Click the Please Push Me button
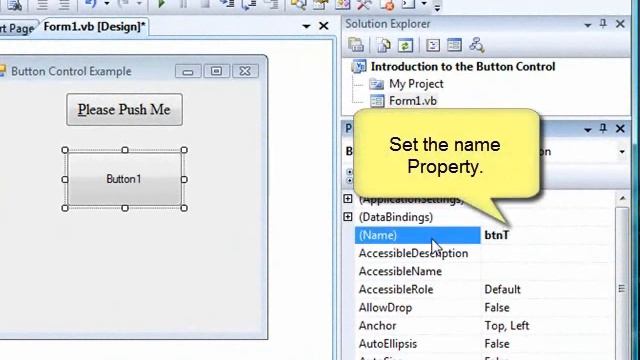The height and width of the screenshot is (360, 640). 124,109
